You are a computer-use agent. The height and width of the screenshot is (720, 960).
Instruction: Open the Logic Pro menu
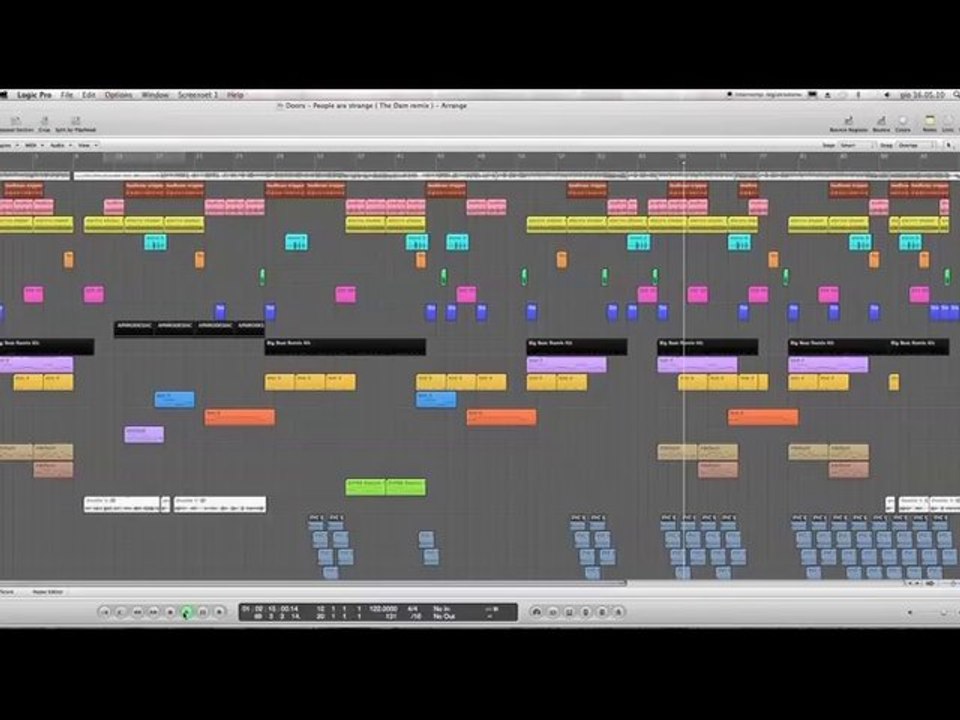click(34, 95)
